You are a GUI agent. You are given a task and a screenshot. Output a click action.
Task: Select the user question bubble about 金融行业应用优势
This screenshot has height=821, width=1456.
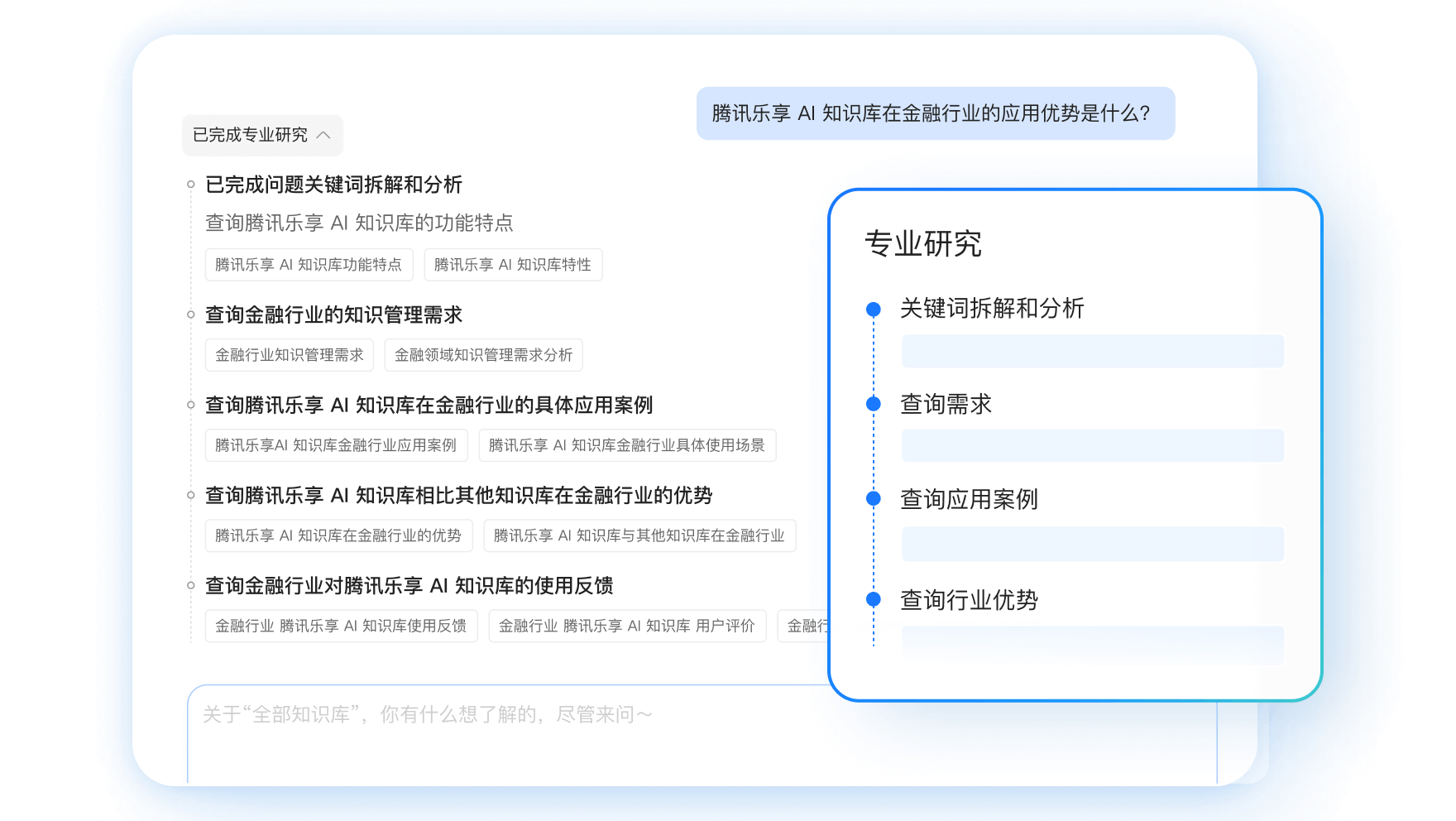930,113
